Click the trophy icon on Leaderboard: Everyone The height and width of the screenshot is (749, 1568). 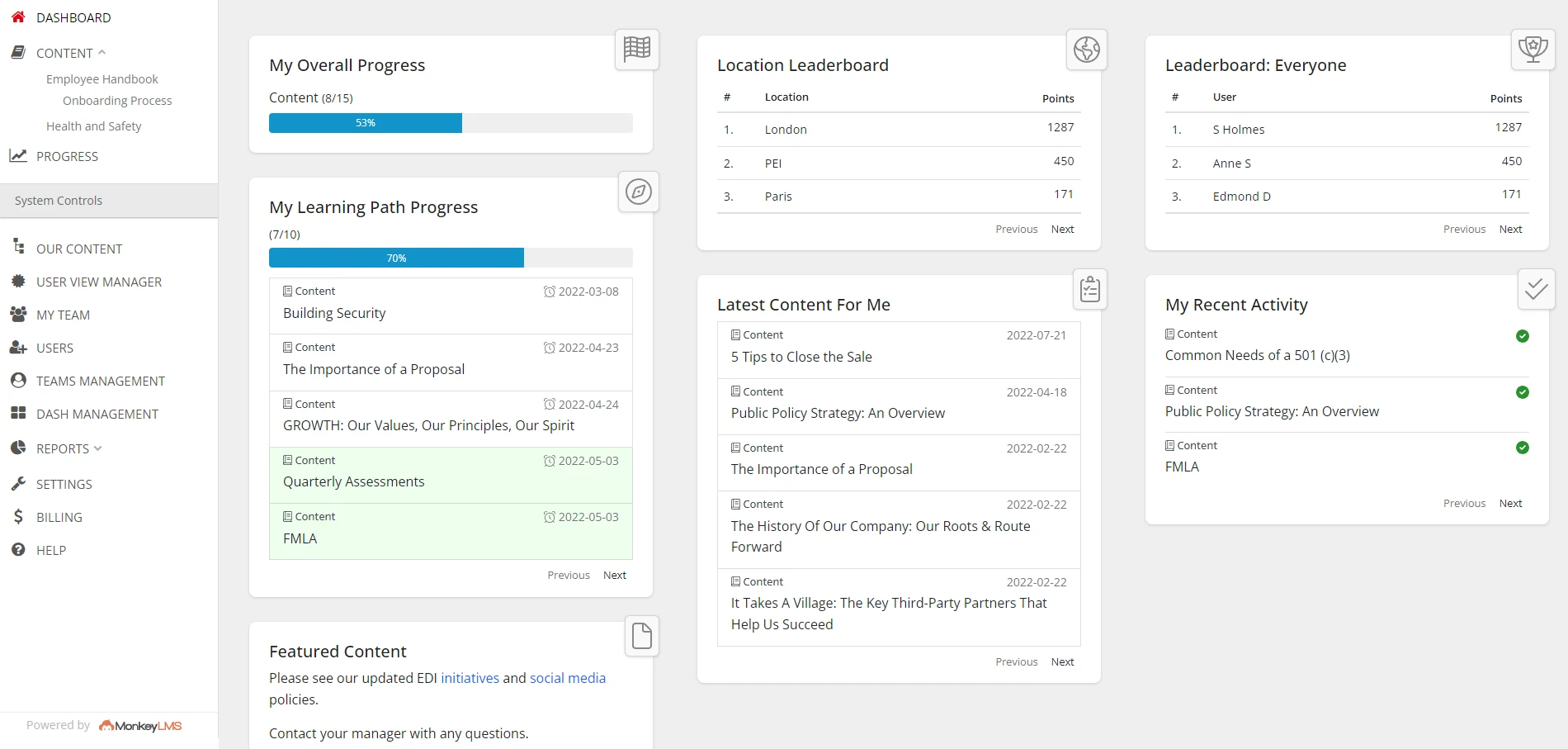1533,50
